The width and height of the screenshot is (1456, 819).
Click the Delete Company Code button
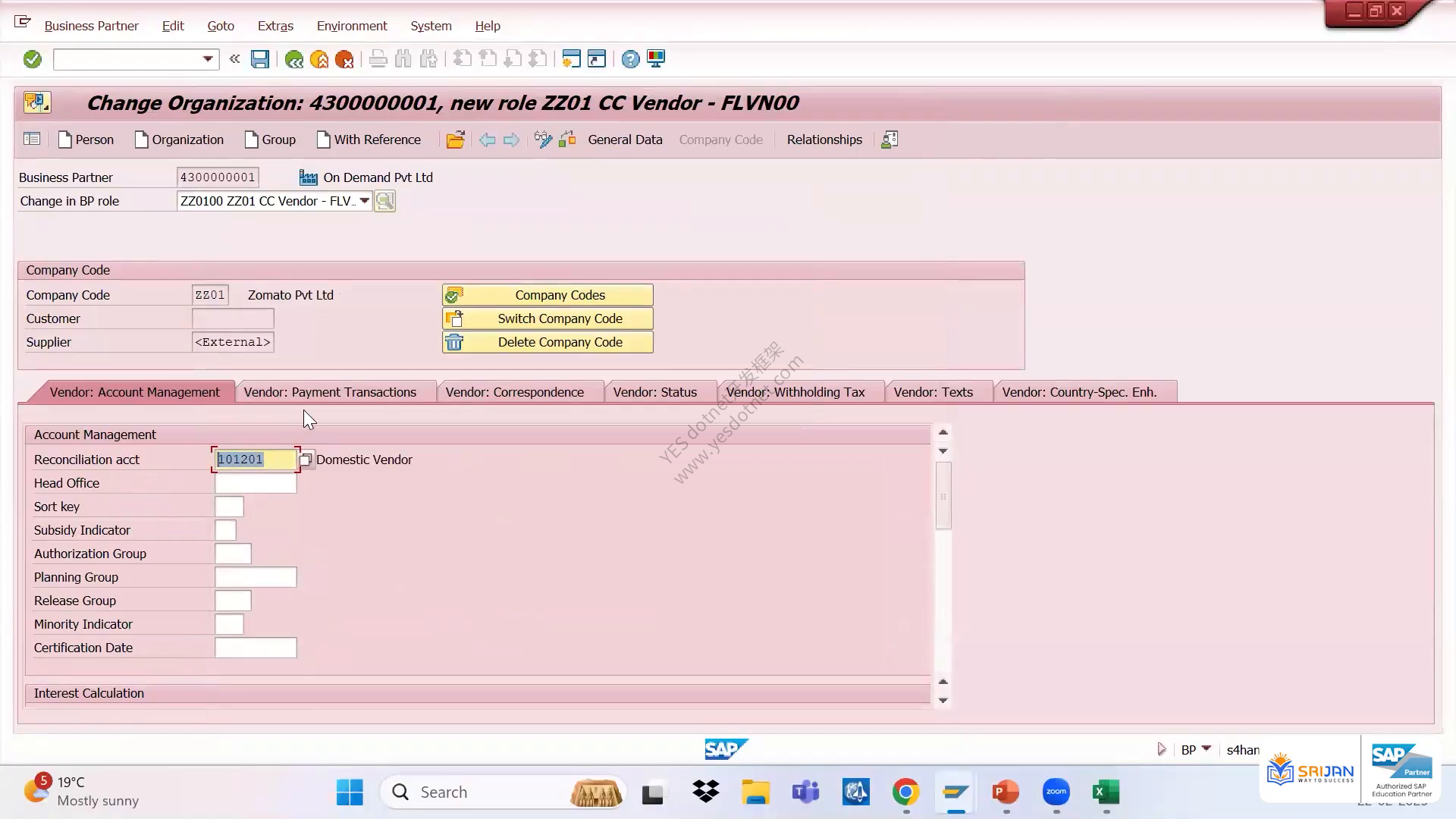pos(548,342)
